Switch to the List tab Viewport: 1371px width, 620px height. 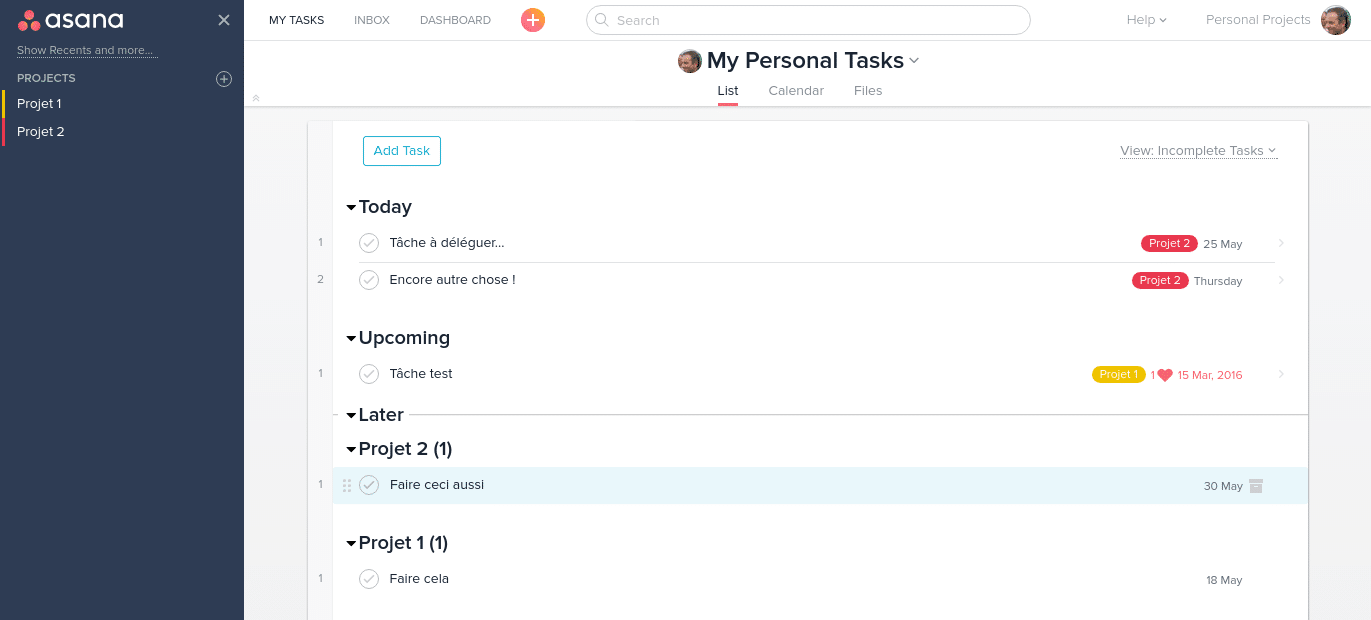(x=728, y=91)
